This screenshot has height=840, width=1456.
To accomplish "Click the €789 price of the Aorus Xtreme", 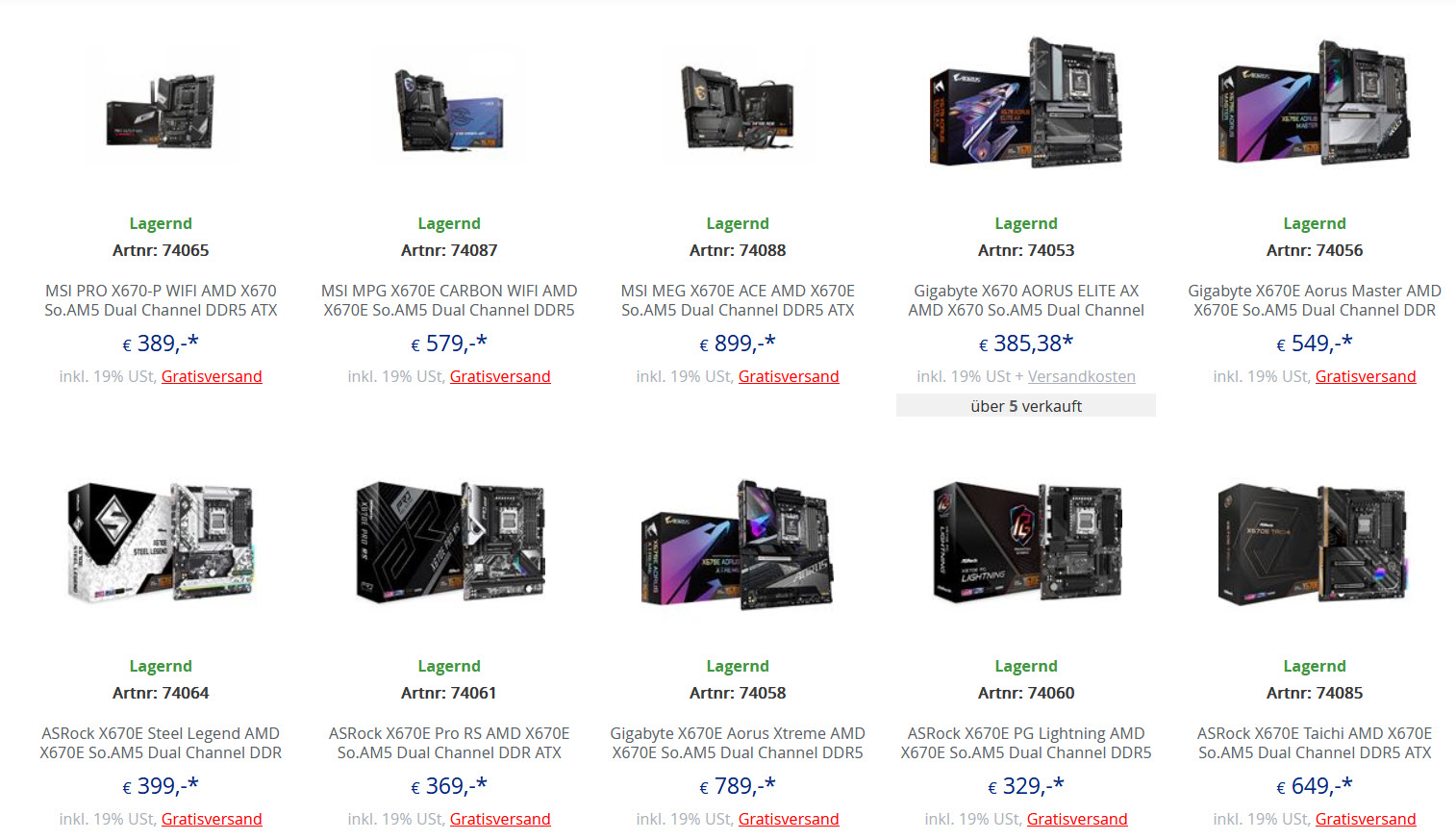I will coord(738,786).
